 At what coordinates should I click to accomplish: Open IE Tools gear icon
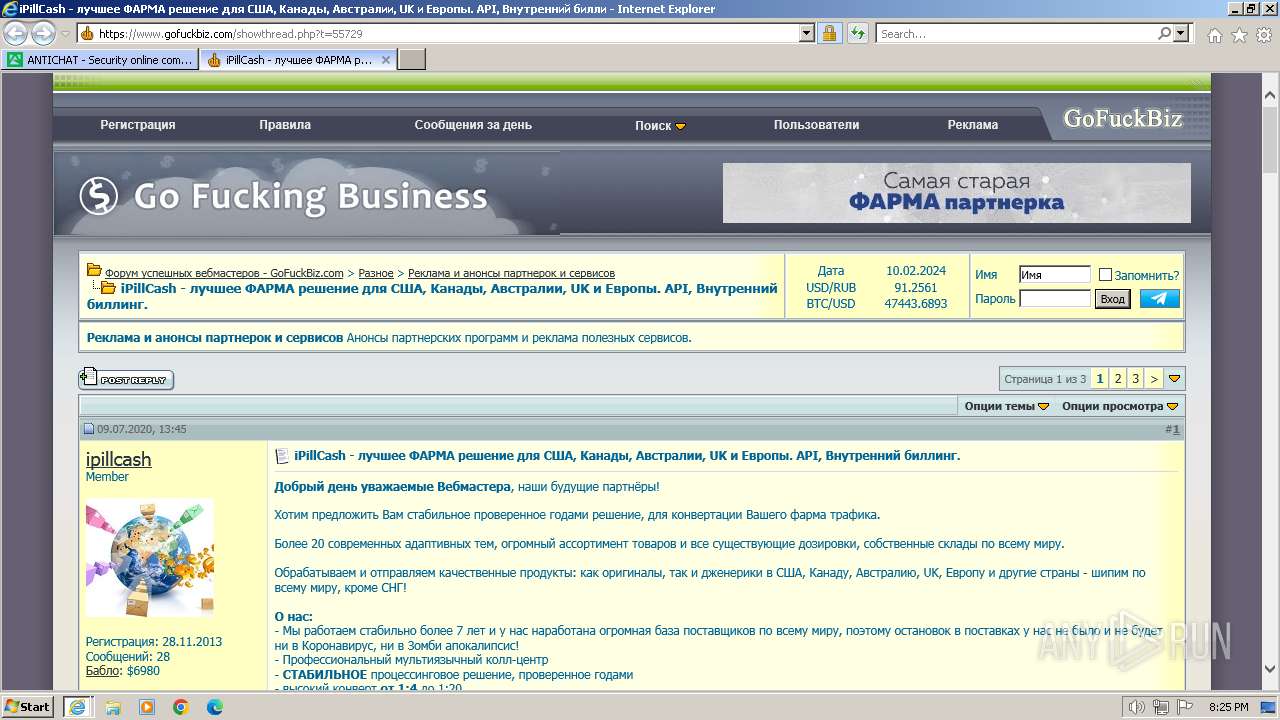point(1263,35)
